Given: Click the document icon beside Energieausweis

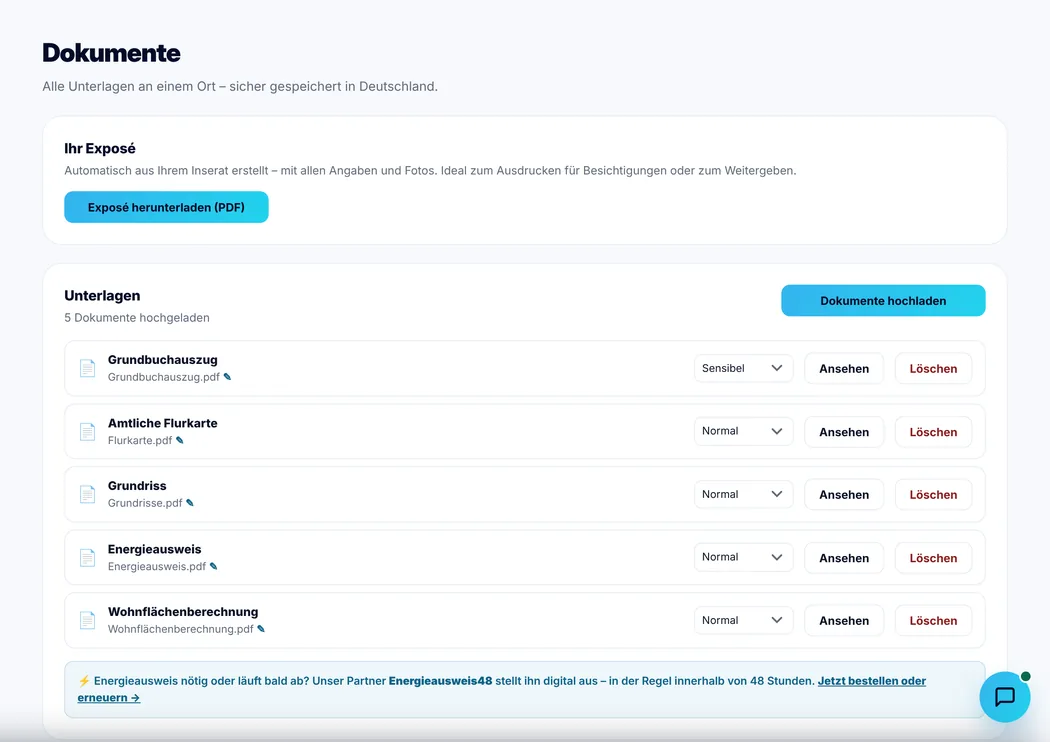Looking at the screenshot, I should click(88, 558).
